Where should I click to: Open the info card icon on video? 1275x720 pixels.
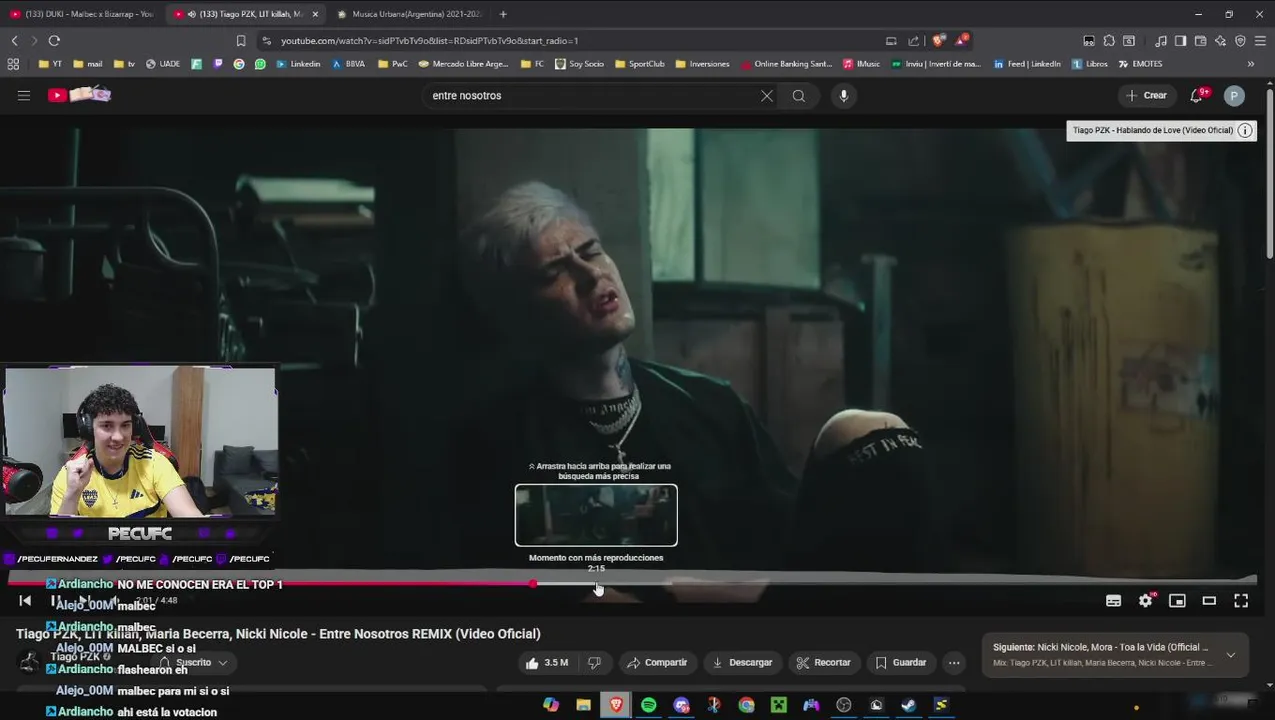tap(1245, 130)
